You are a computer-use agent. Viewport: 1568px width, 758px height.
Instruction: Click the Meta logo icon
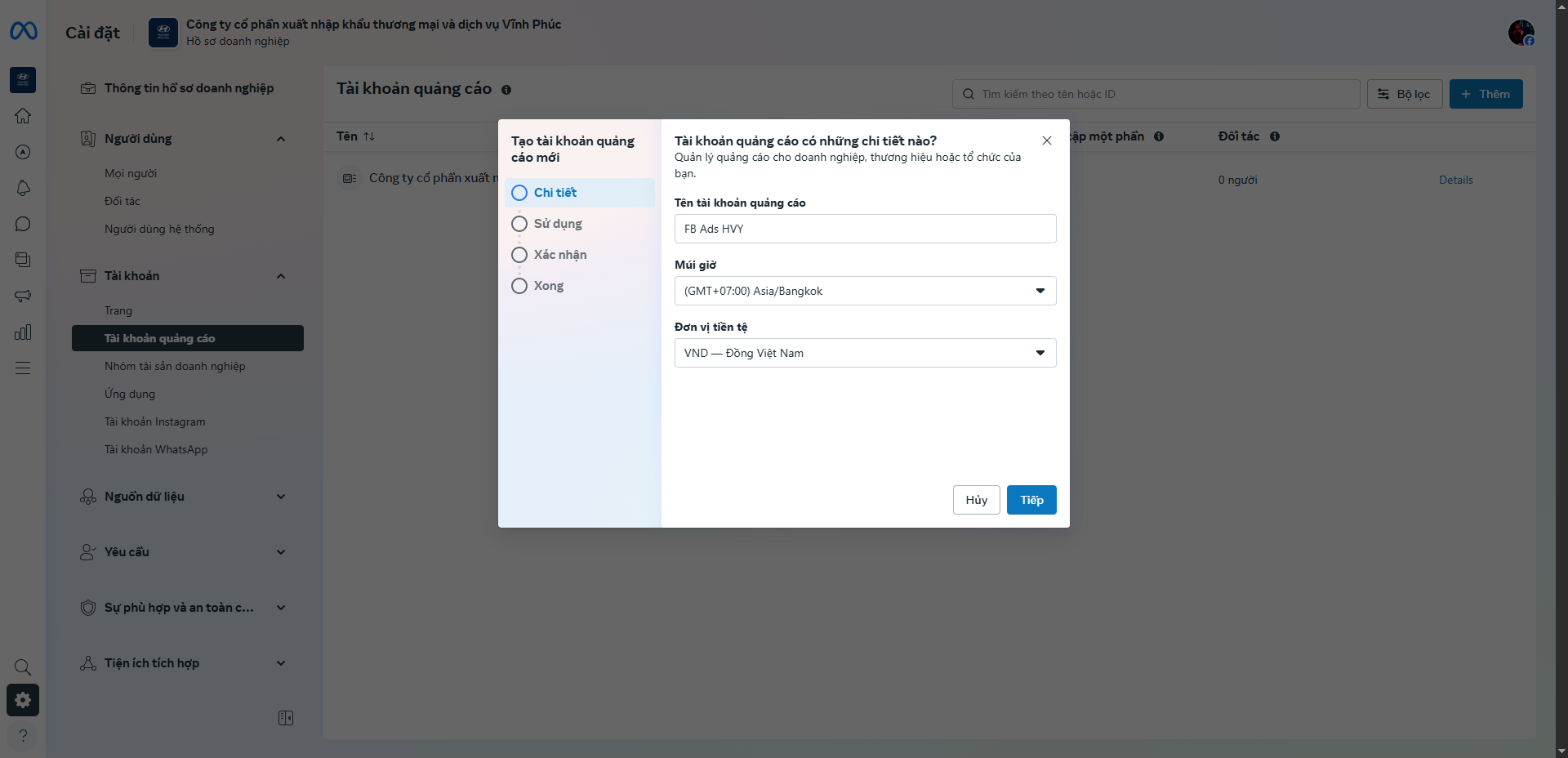(x=23, y=31)
